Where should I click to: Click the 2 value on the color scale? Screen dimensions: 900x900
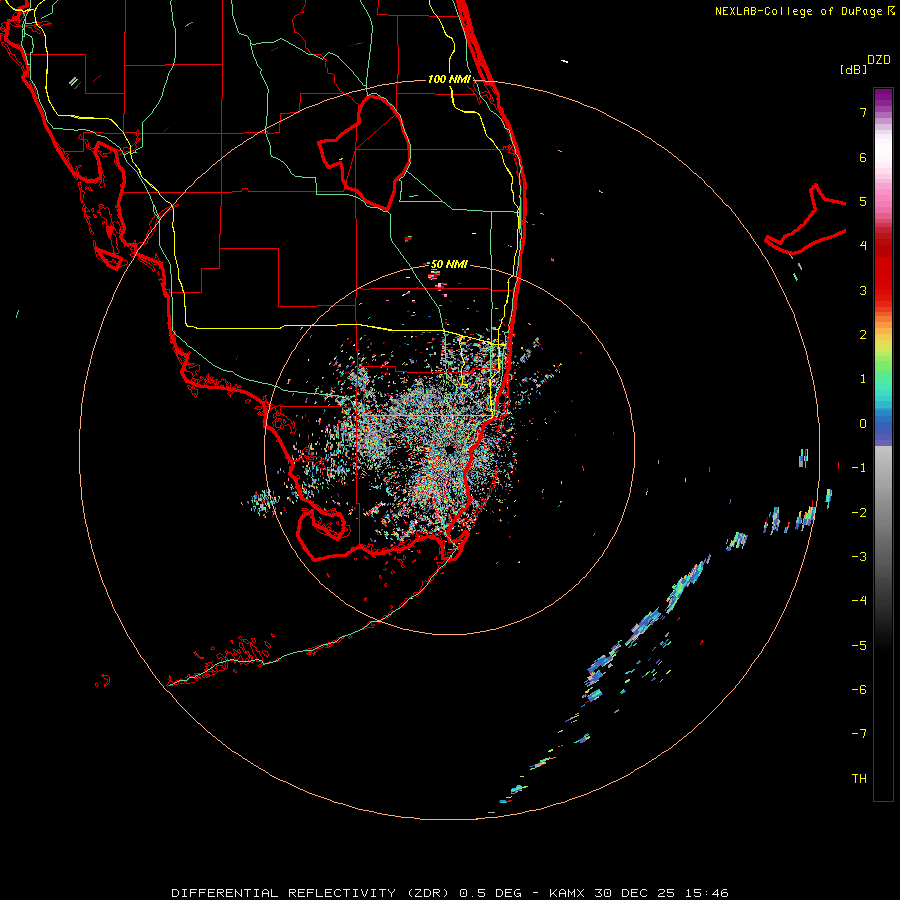click(862, 334)
